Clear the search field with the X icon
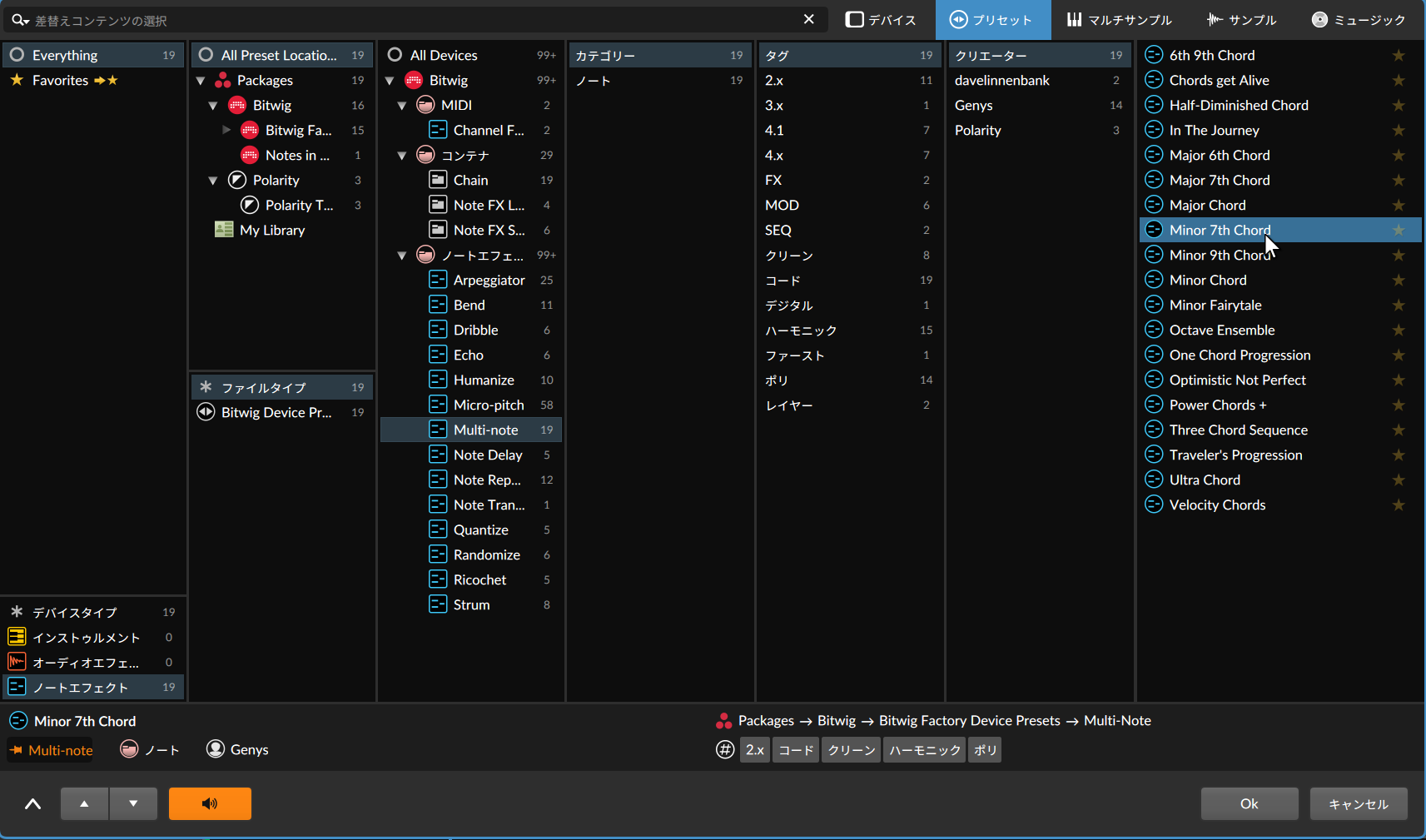The image size is (1426, 840). [808, 19]
